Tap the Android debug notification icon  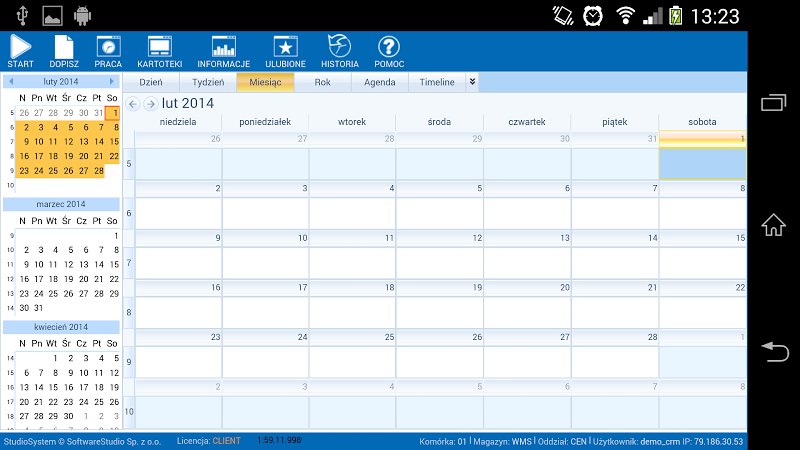82,16
